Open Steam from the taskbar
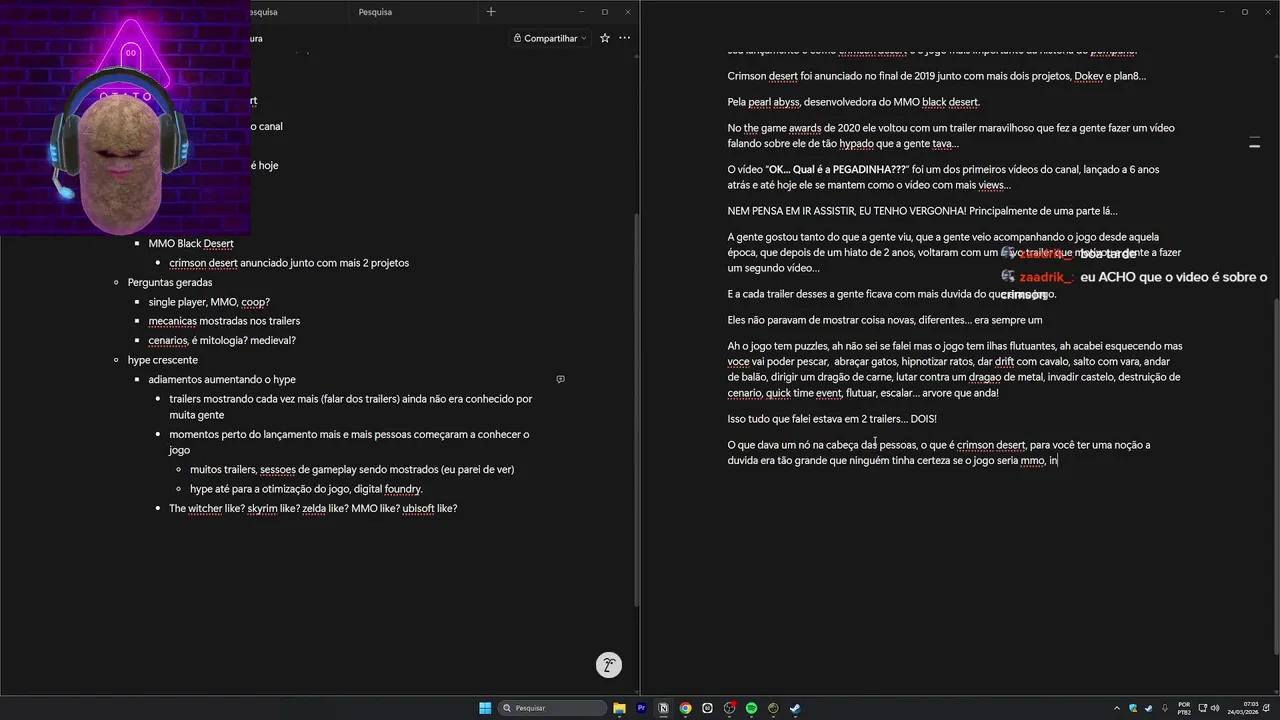 click(x=795, y=708)
